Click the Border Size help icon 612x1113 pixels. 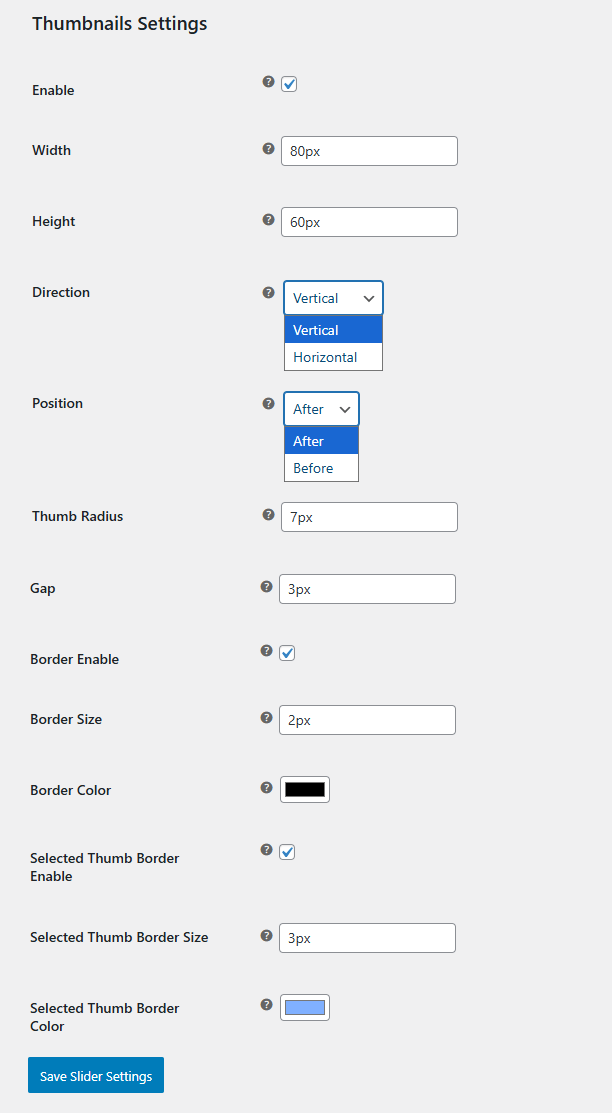(266, 717)
